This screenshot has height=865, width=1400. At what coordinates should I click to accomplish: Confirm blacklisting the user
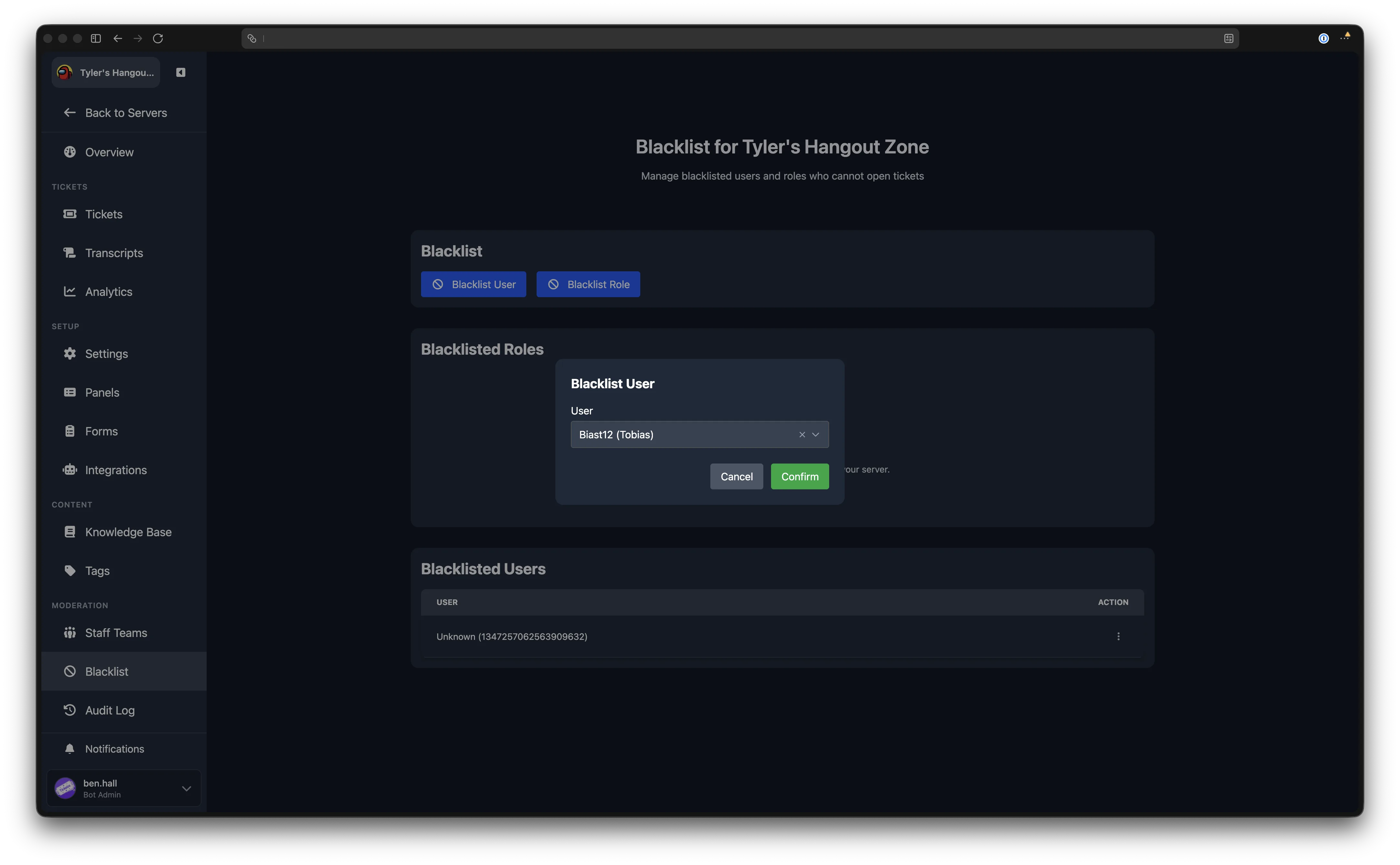(799, 476)
